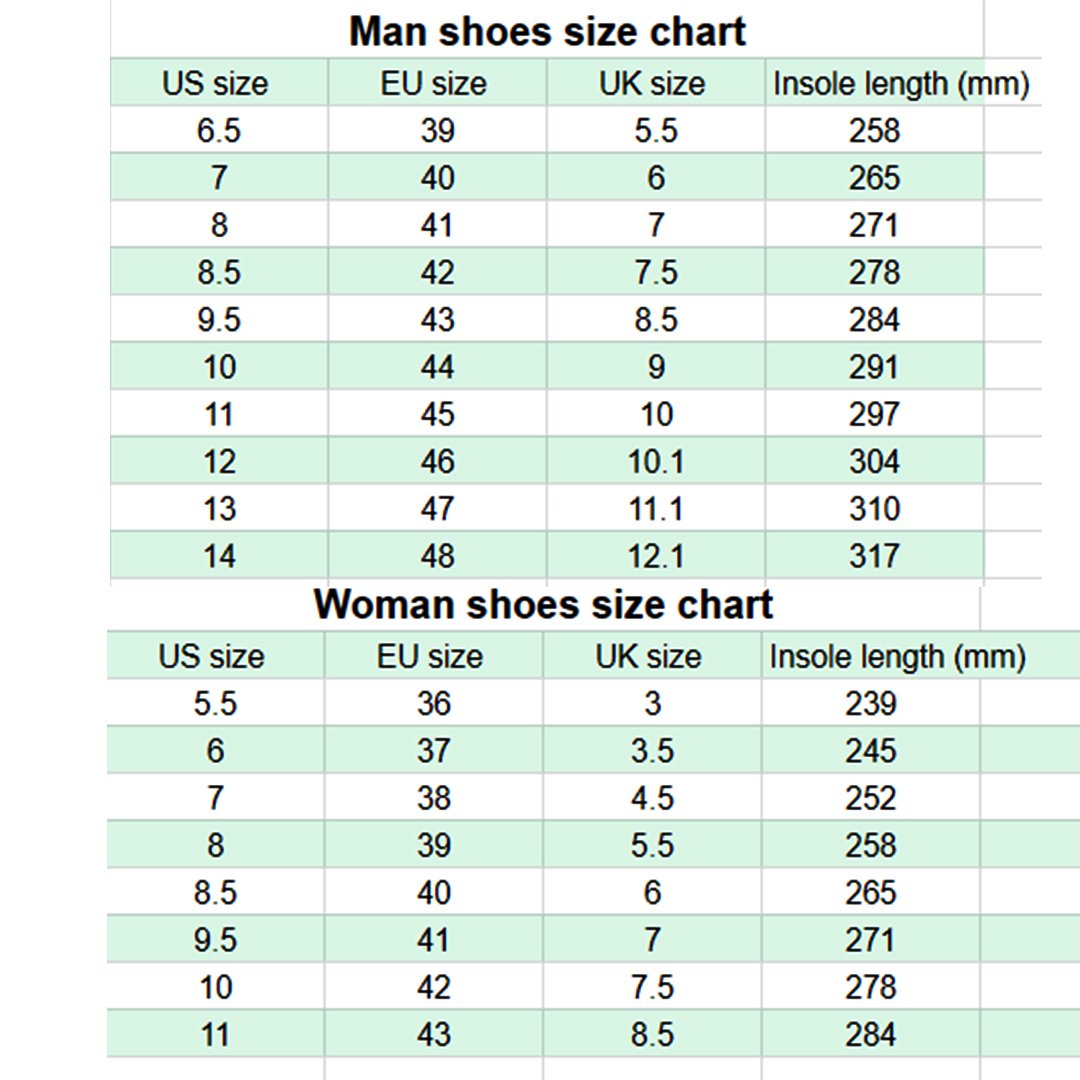This screenshot has height=1080, width=1080.
Task: Select the women's US size 5.5 cell
Action: click(215, 704)
